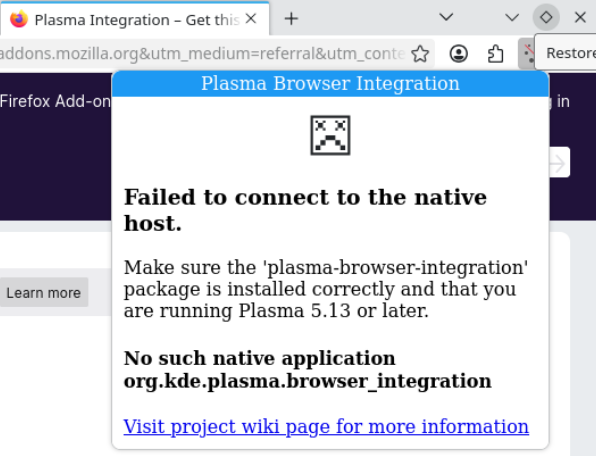Click the 'Plasma Browser Integration' popup header
The image size is (596, 456).
click(x=330, y=84)
